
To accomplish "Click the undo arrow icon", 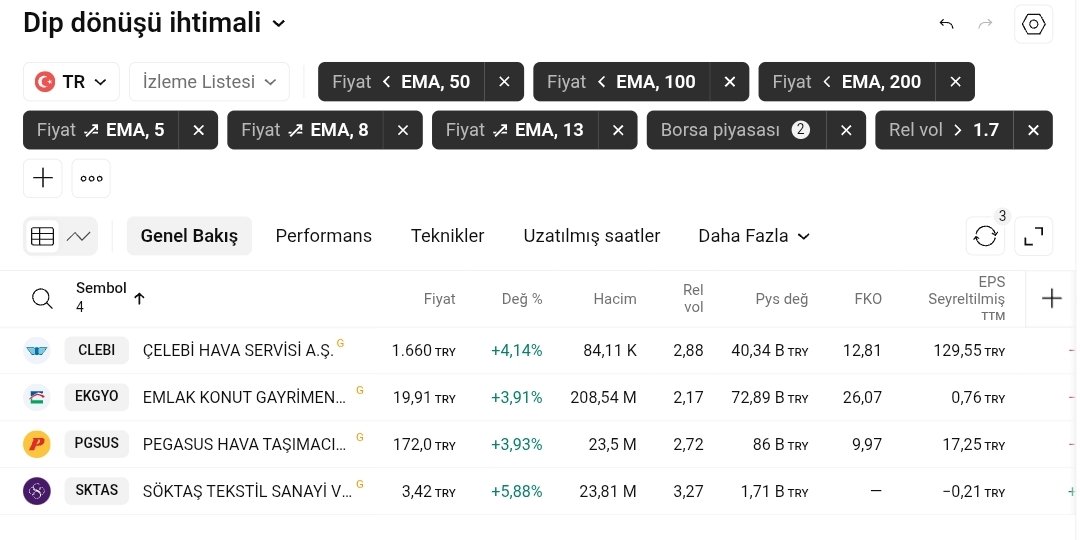I will click(x=946, y=24).
